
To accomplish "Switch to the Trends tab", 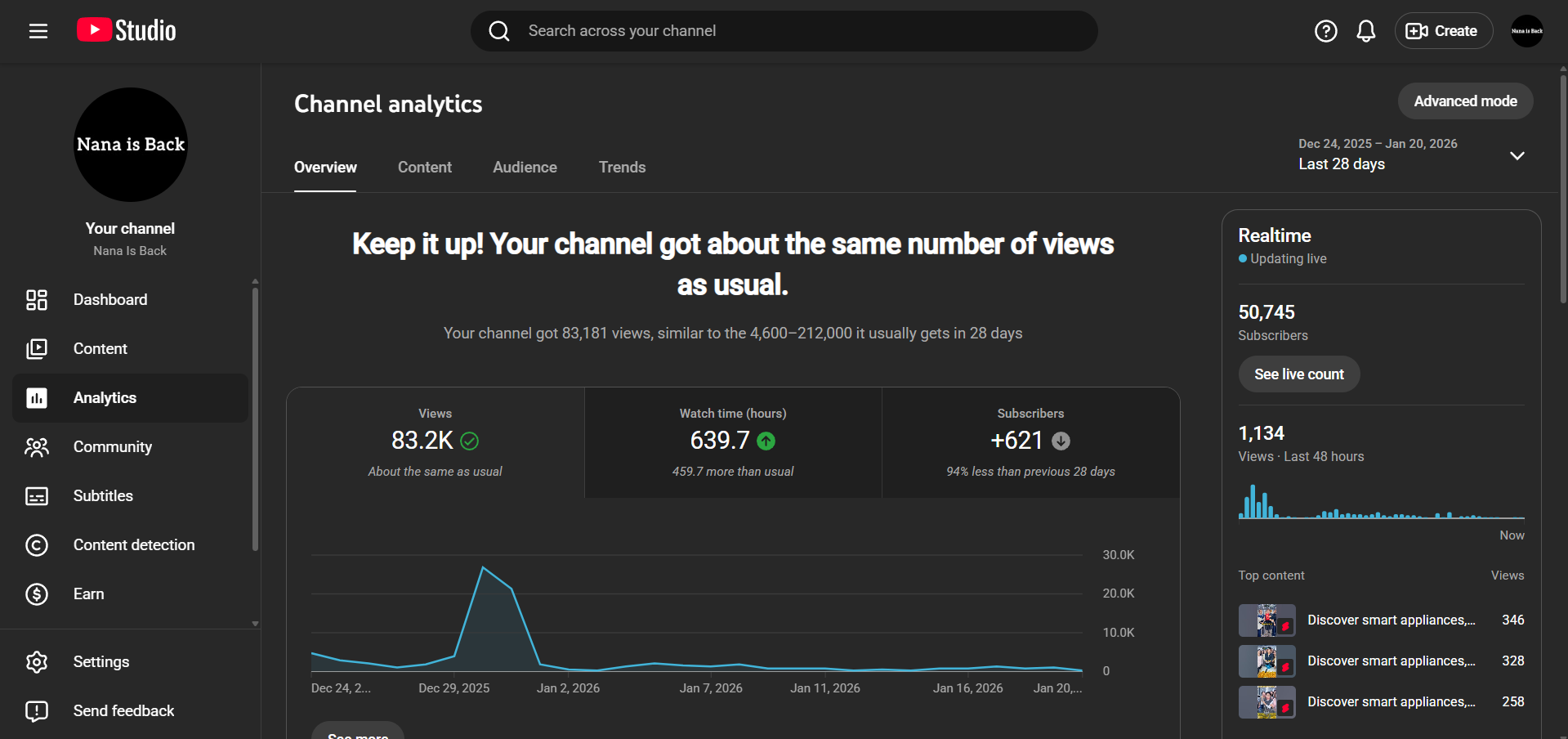I will [x=622, y=168].
